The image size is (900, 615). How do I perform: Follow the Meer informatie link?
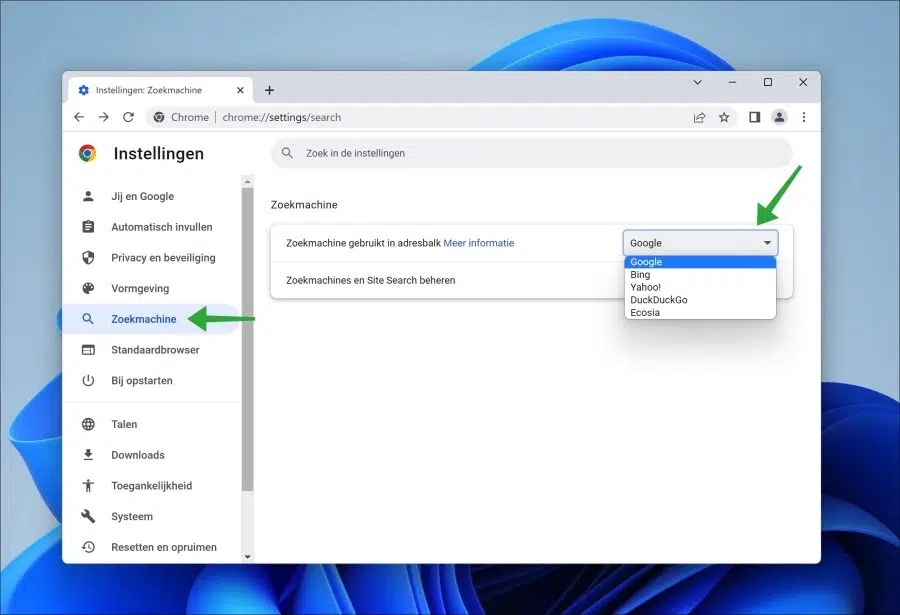coord(479,243)
